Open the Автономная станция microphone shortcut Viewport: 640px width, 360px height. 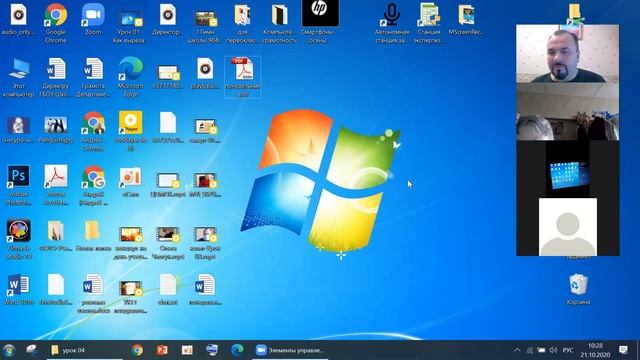391,22
